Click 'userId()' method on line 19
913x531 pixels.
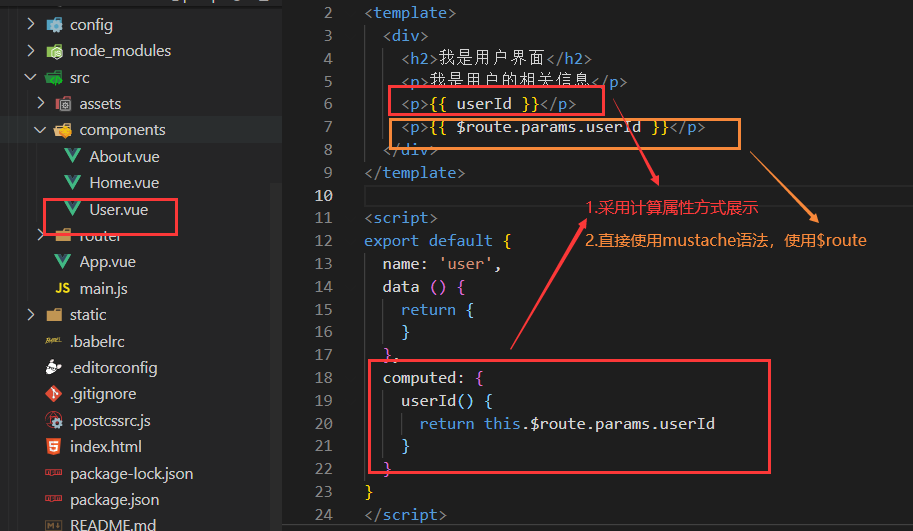[437, 401]
